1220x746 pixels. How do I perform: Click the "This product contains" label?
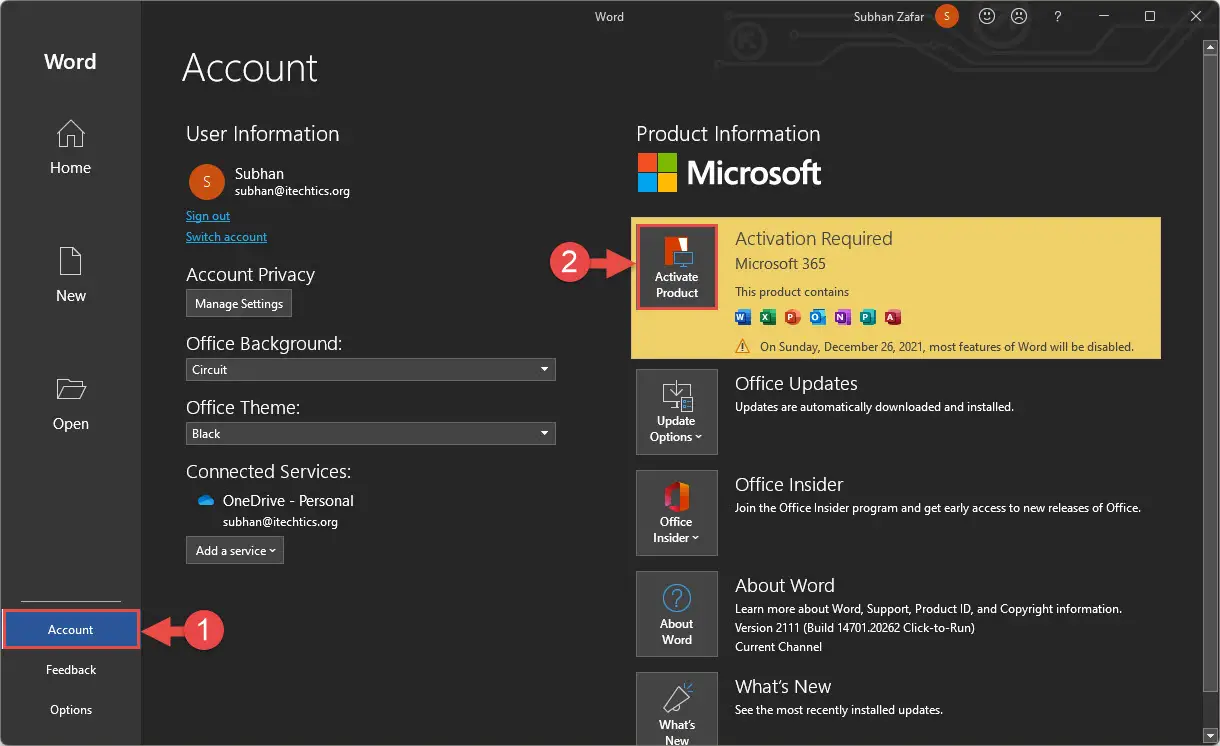pyautogui.click(x=792, y=292)
